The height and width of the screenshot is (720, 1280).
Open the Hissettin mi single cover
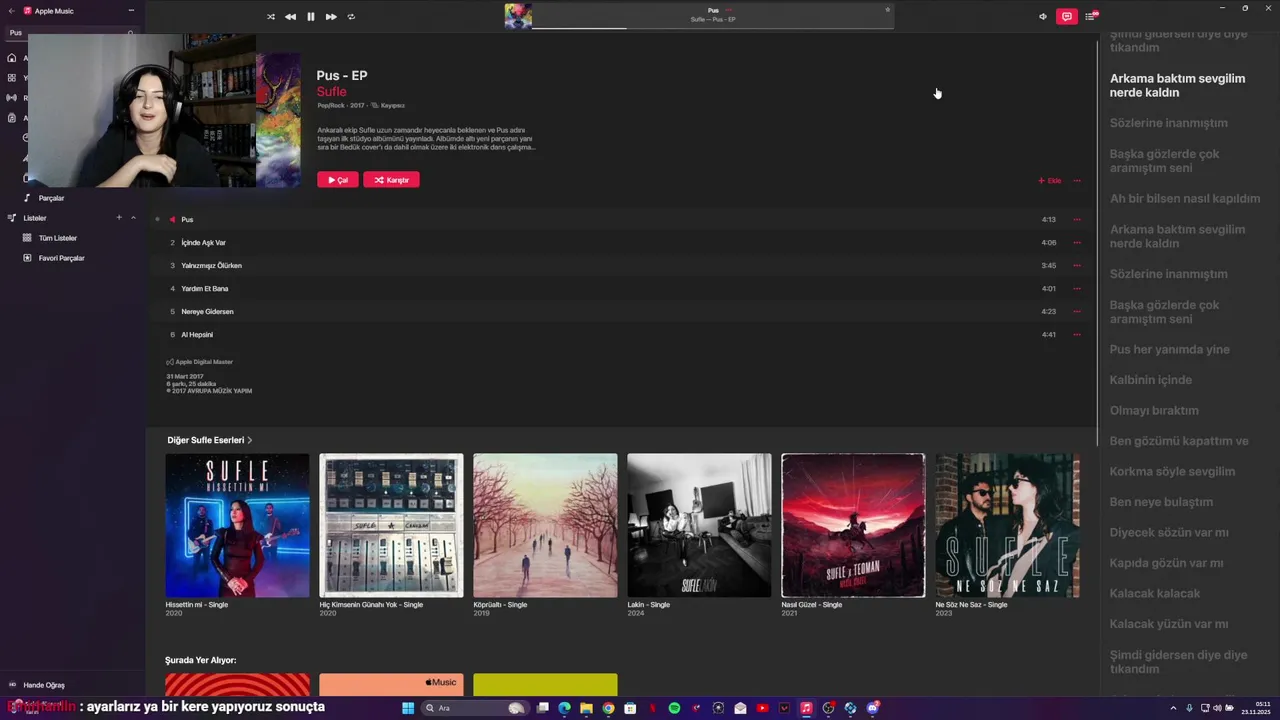(x=237, y=526)
